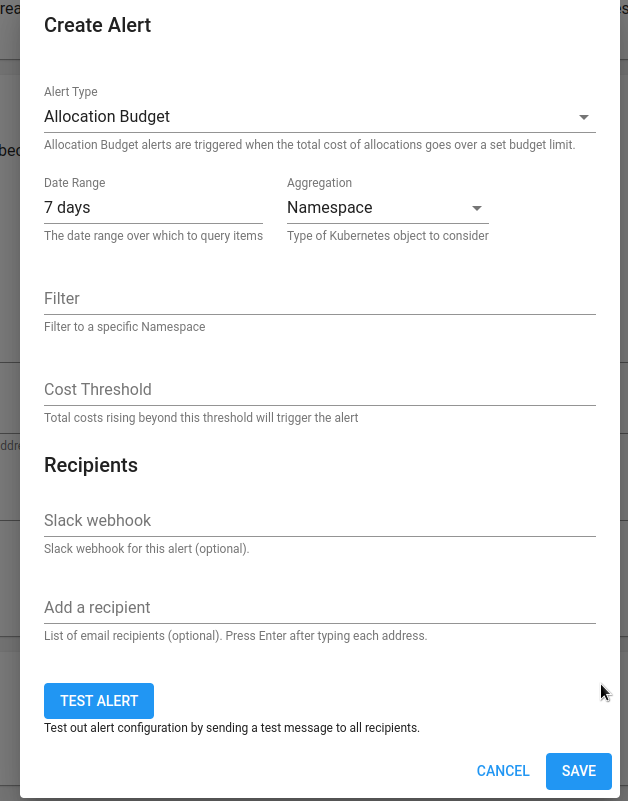The image size is (628, 801).
Task: Click the Slack webhook input field
Action: click(320, 521)
